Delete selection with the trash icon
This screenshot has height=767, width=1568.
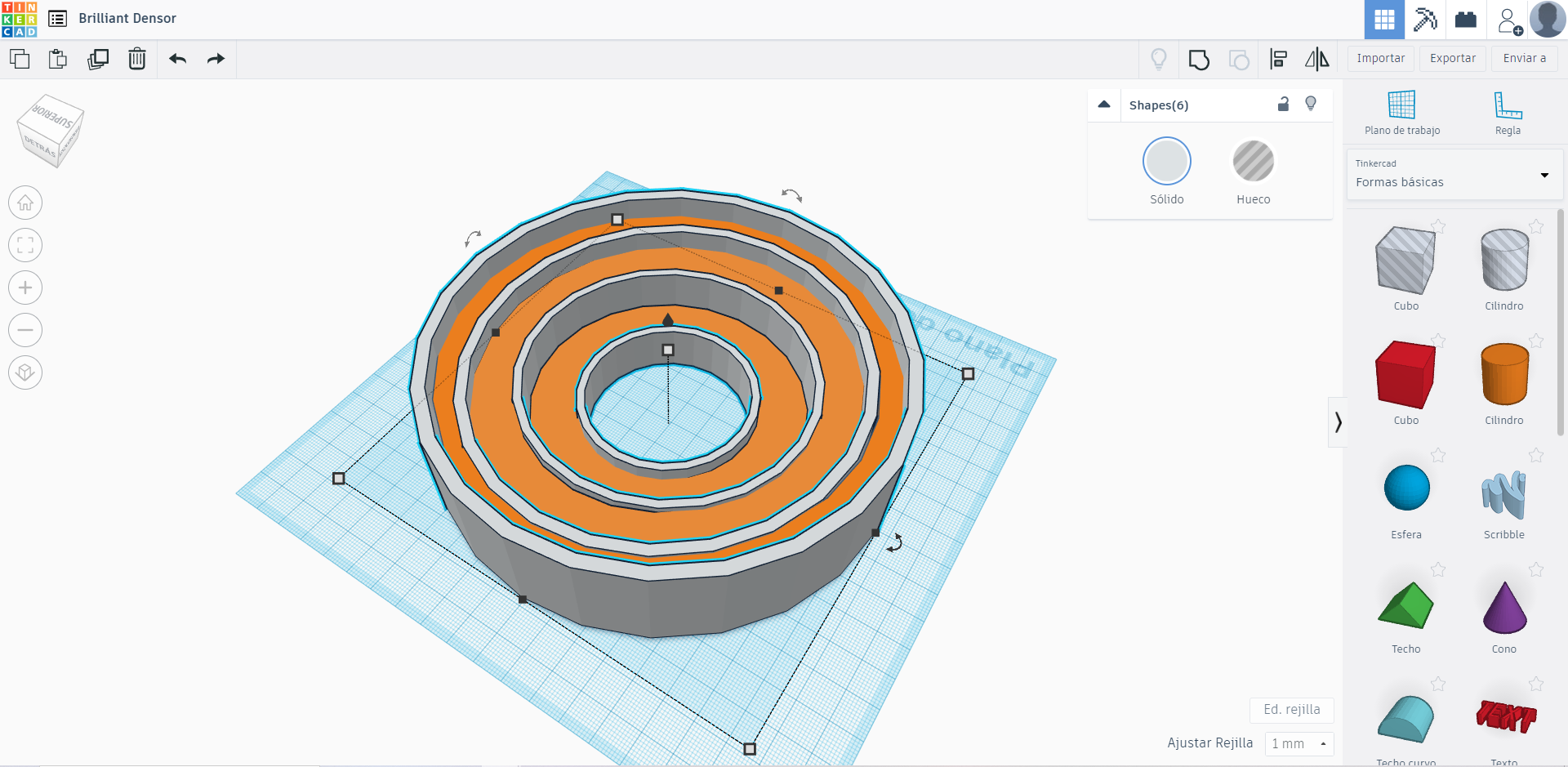(137, 59)
